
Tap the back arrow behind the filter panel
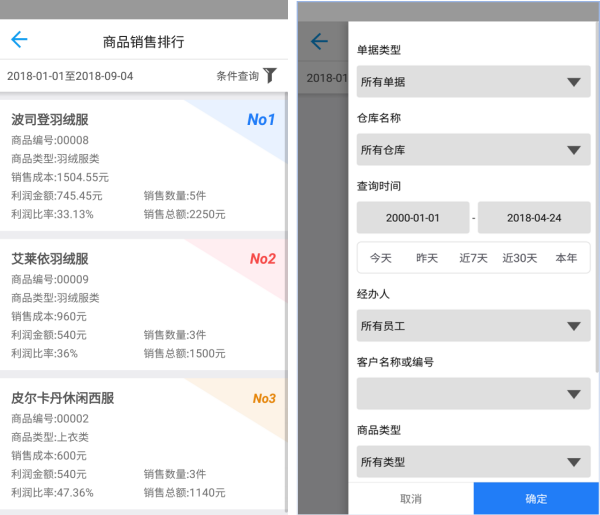(x=319, y=41)
